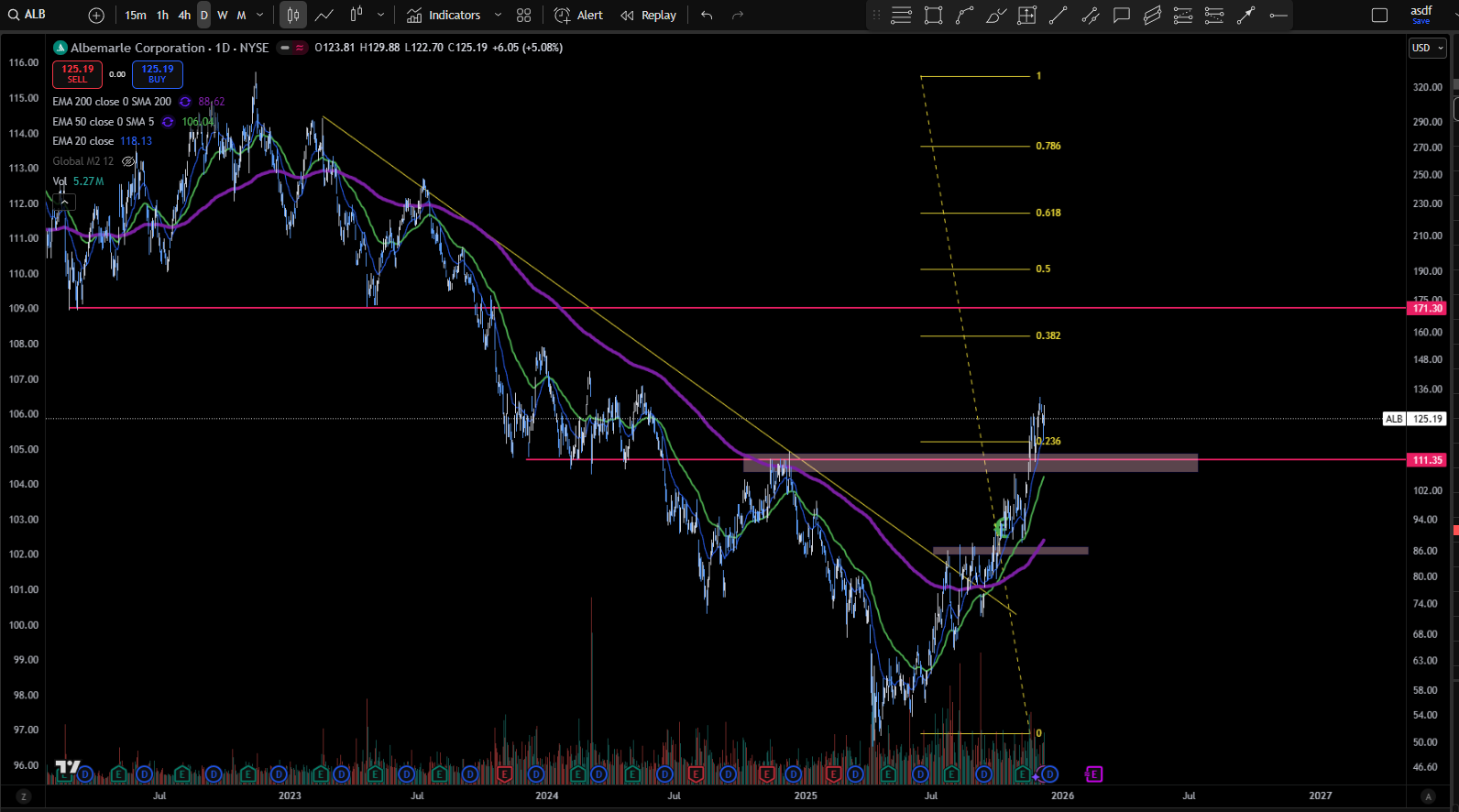This screenshot has width=1459, height=812.
Task: Click the 0.786 Fibonacci level label
Action: click(x=1048, y=146)
